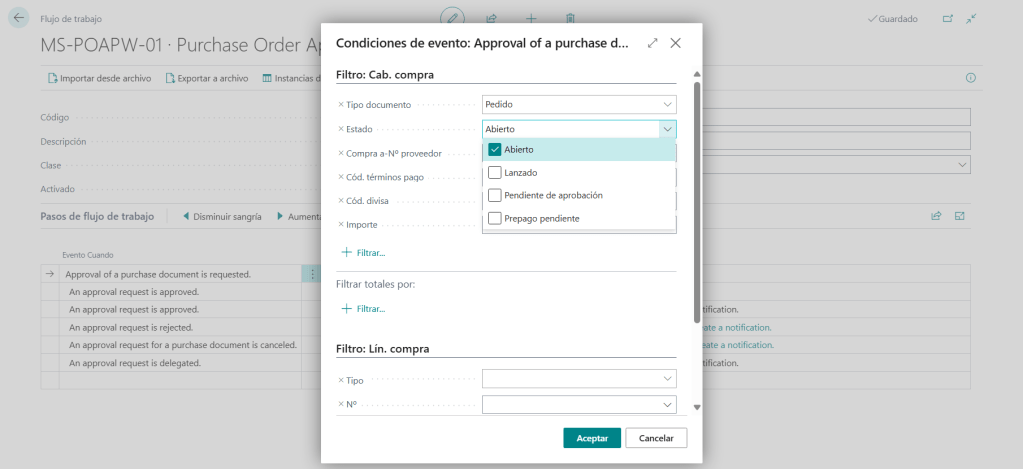Remove the Importe filter with X
This screenshot has width=1023, height=469.
coord(341,225)
